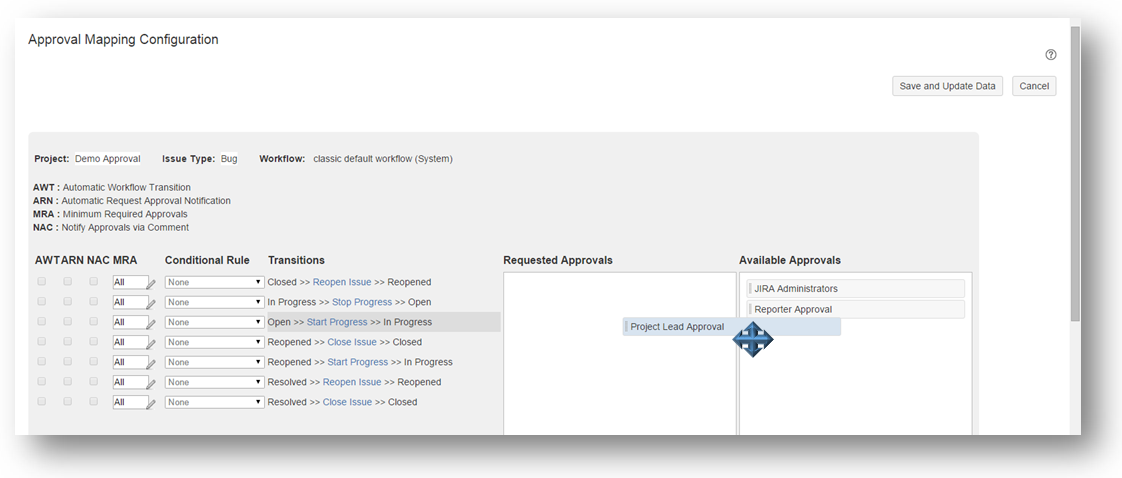
Task: Click the MRA pencil icon in Open-Start Progress row
Action: (152, 324)
